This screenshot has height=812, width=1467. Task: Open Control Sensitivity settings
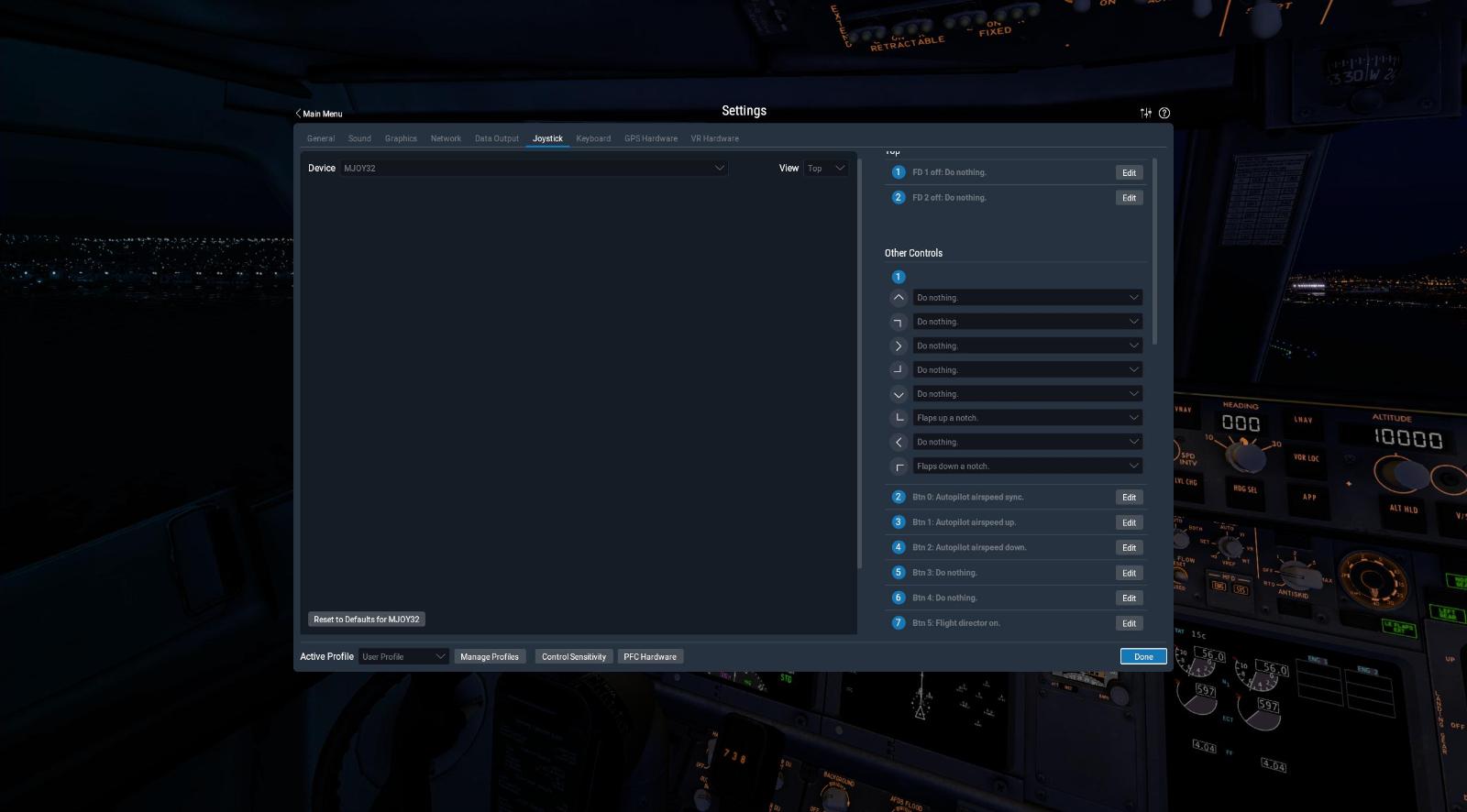tap(574, 657)
